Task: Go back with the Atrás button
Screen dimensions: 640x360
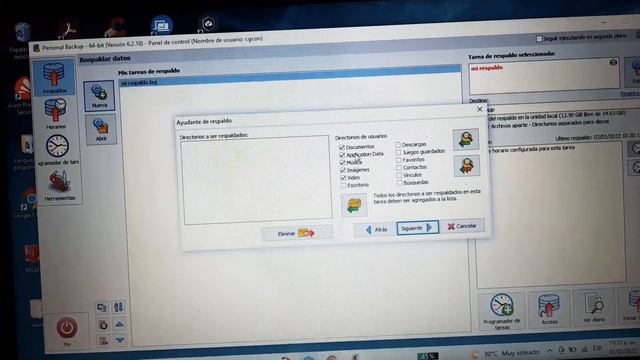Action: [376, 230]
